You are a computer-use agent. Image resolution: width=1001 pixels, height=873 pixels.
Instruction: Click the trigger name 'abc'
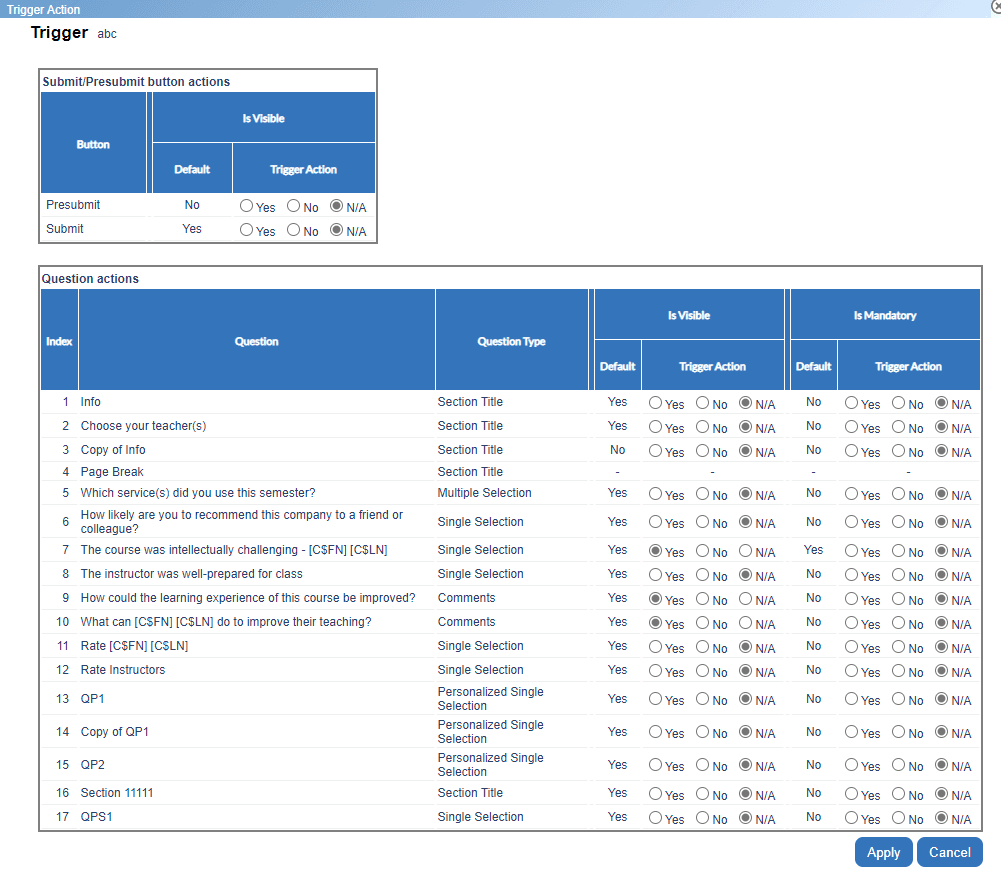click(x=107, y=34)
